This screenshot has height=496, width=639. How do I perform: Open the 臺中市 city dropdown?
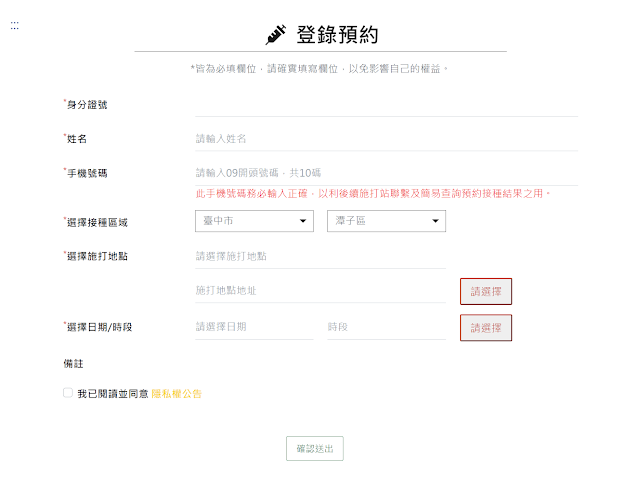(254, 221)
